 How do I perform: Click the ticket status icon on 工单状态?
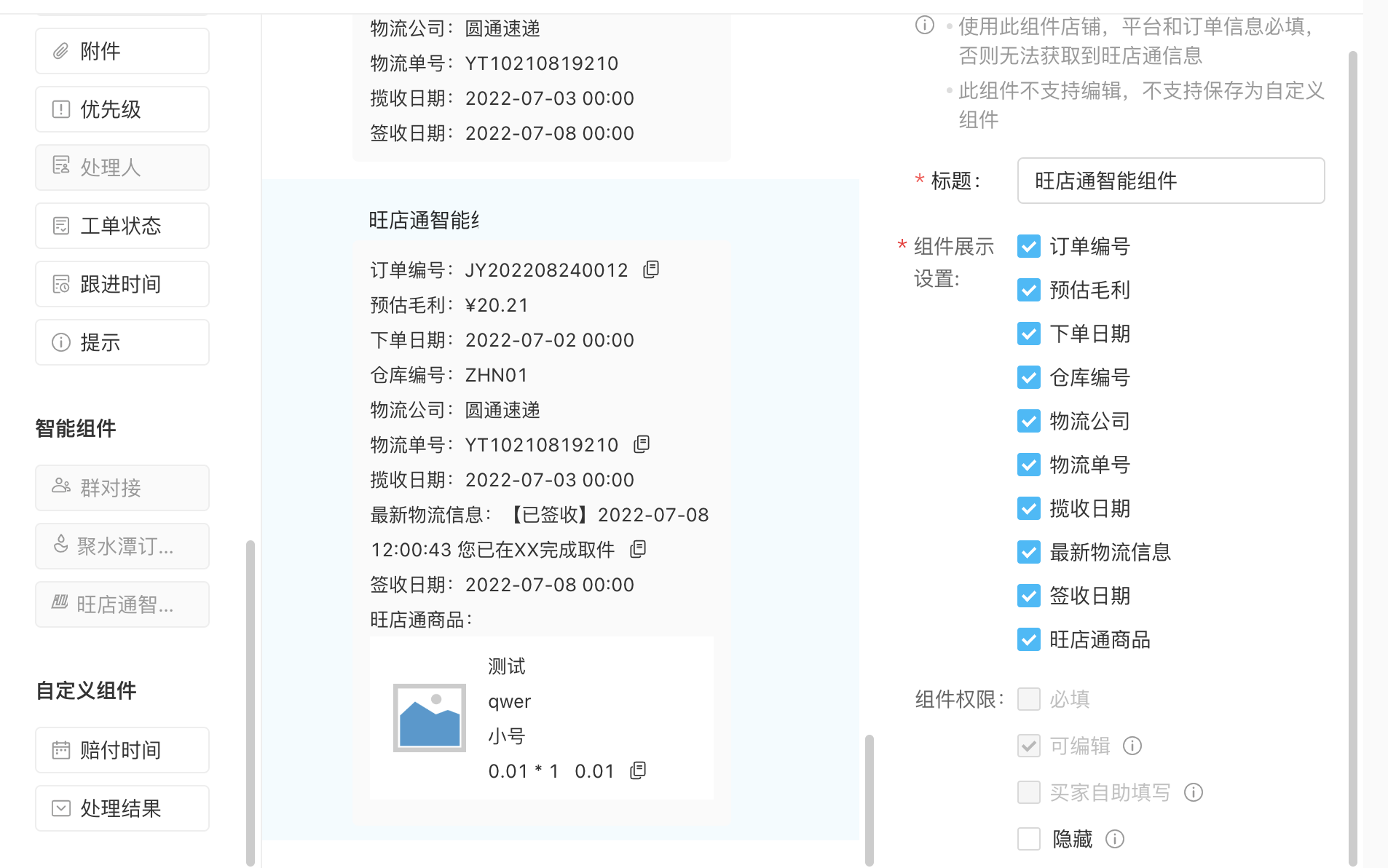pos(61,226)
